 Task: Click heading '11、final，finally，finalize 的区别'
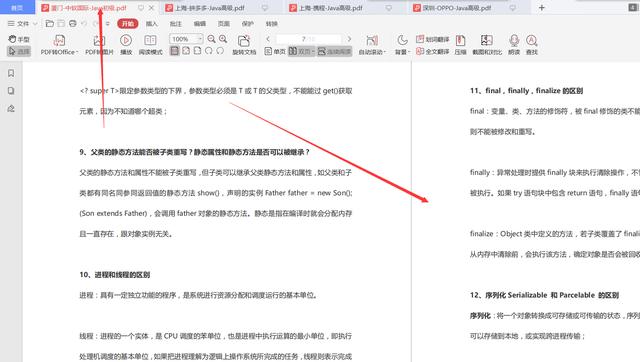527,91
